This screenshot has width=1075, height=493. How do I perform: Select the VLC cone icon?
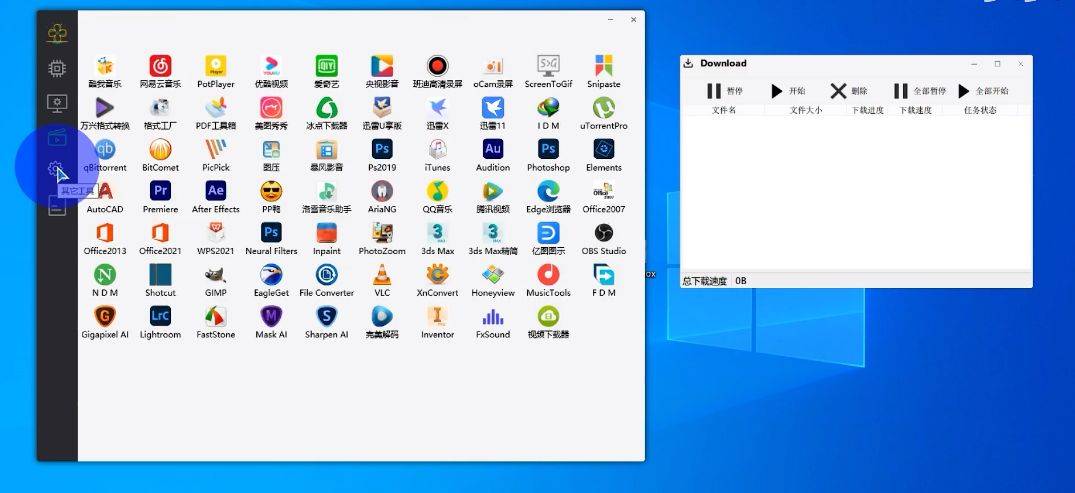click(382, 276)
